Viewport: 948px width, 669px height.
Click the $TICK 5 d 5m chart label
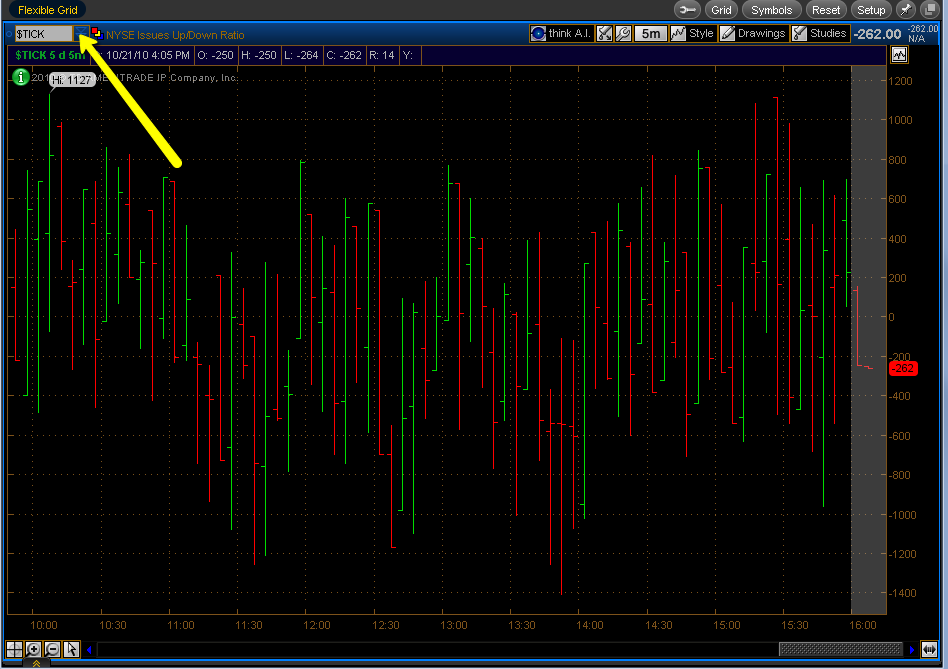pos(50,55)
